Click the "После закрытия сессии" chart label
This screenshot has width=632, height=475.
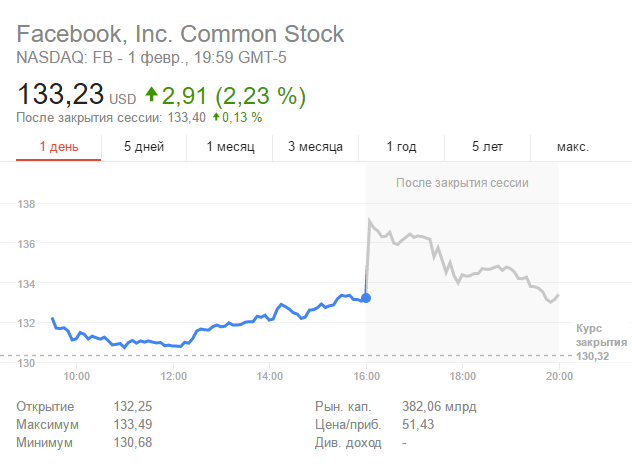click(x=461, y=183)
